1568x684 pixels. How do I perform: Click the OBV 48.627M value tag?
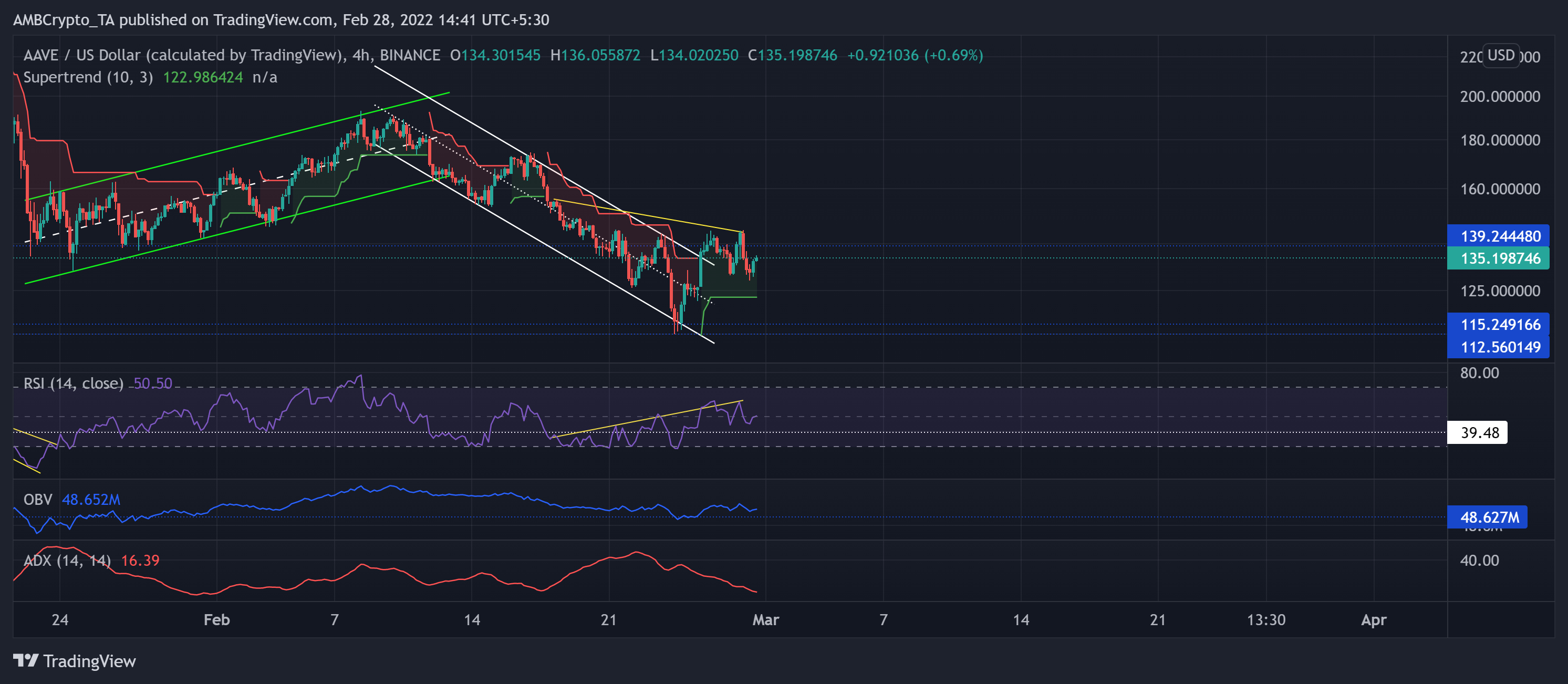click(1489, 517)
